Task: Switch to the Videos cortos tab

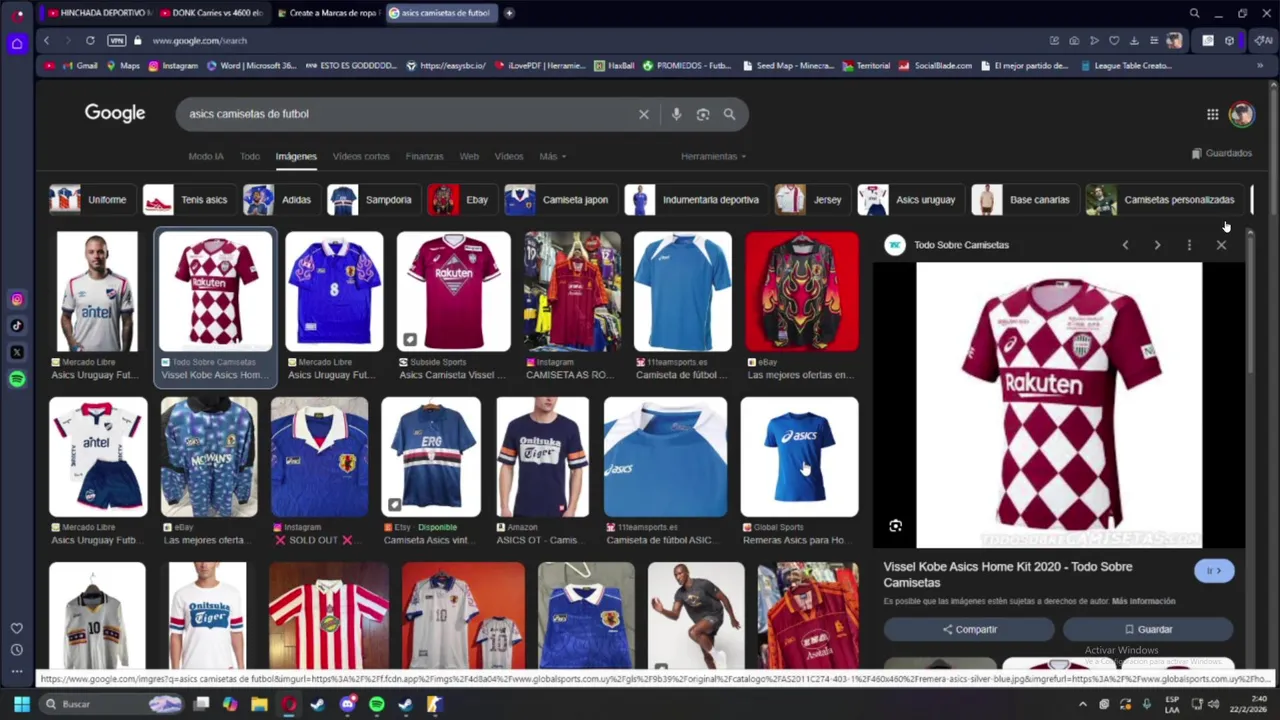Action: point(361,156)
